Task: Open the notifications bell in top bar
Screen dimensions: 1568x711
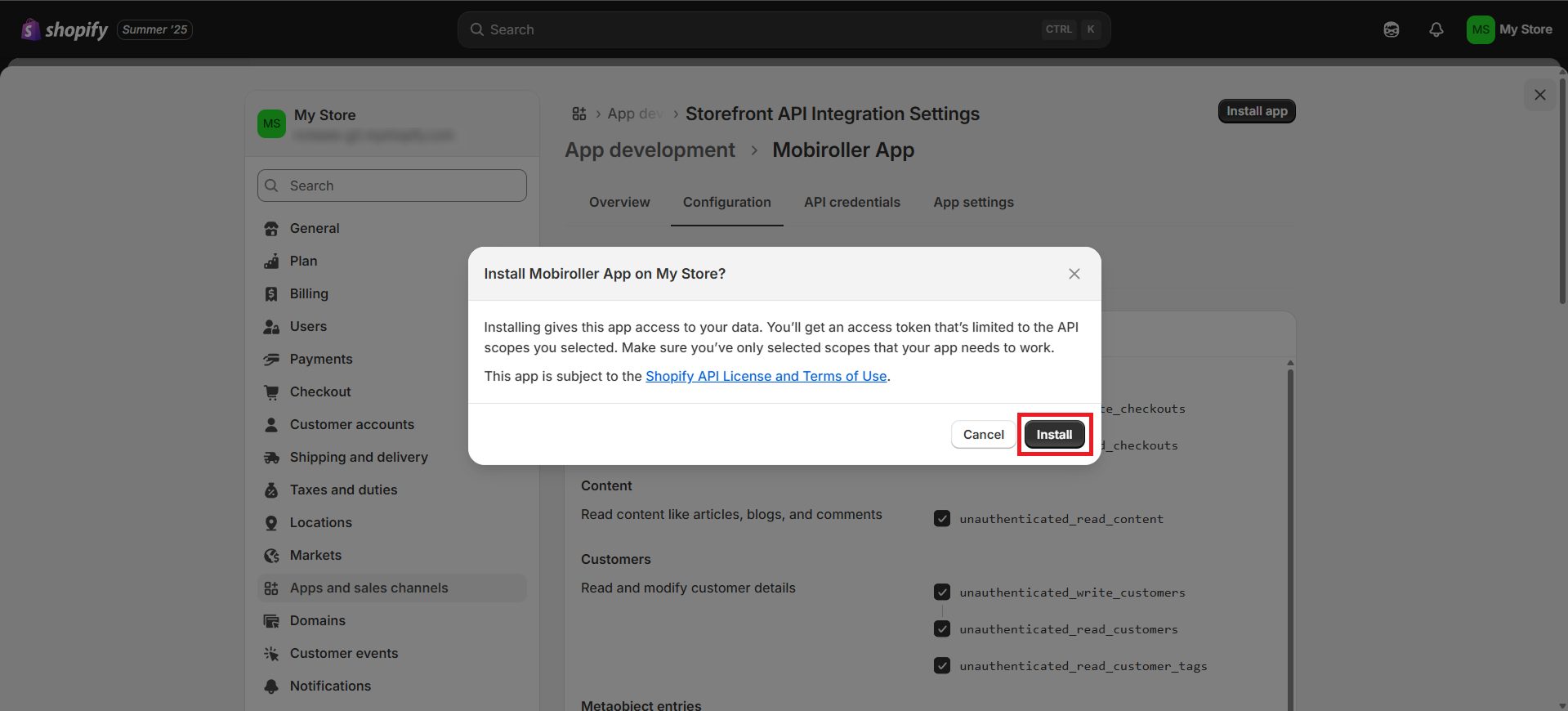Action: (1436, 29)
